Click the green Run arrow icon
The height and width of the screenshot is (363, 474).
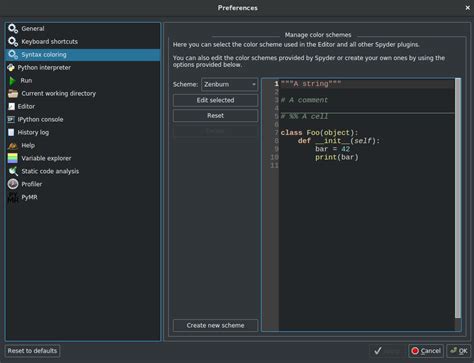12,81
